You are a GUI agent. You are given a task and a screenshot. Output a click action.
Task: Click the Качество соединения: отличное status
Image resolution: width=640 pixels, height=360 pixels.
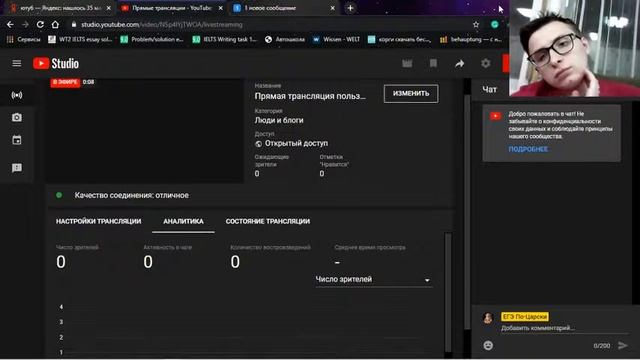[131, 196]
